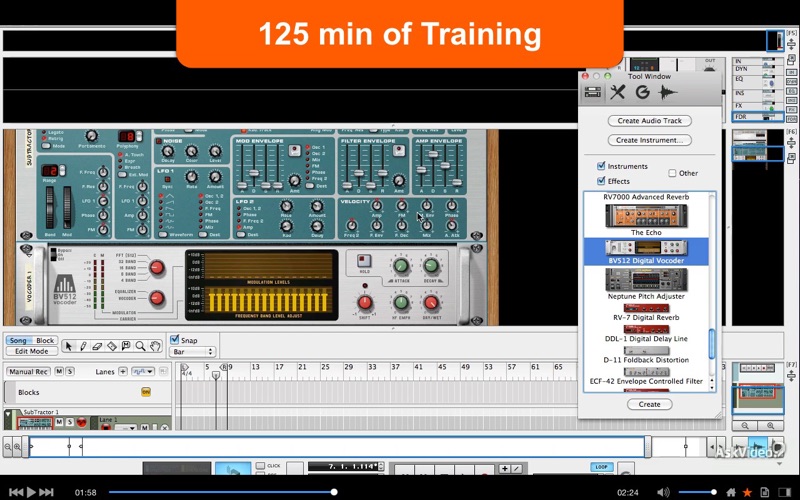Open the automation lane dropdown next to Lanes
Viewport: 800px width, 500px height.
(x=143, y=371)
